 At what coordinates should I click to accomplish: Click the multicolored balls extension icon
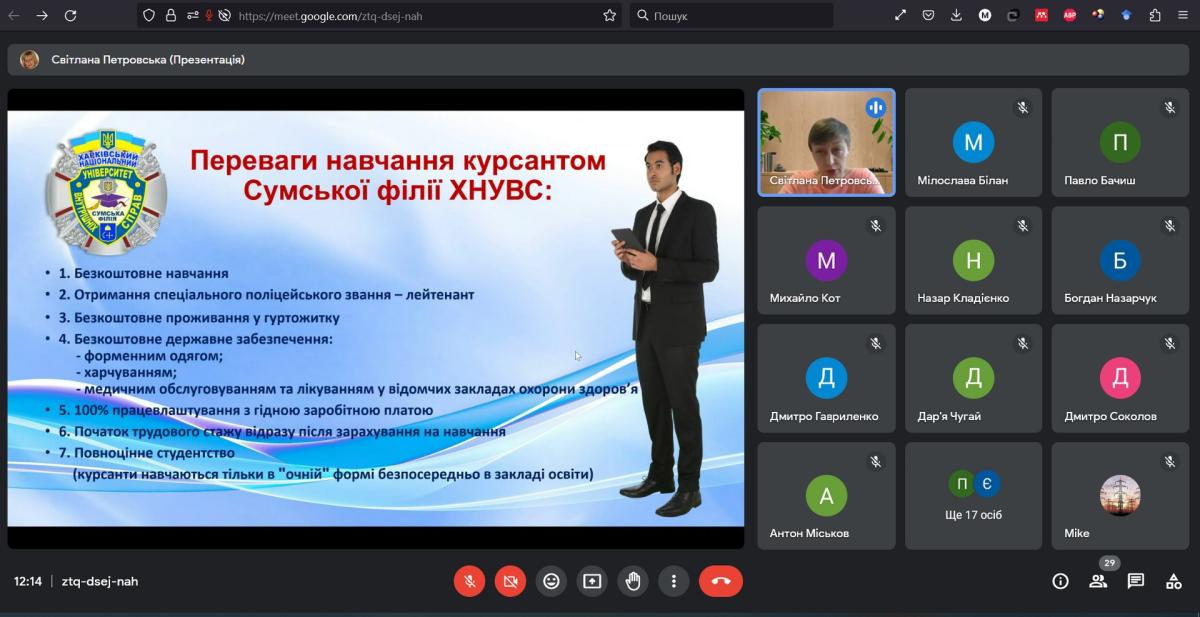click(1098, 15)
